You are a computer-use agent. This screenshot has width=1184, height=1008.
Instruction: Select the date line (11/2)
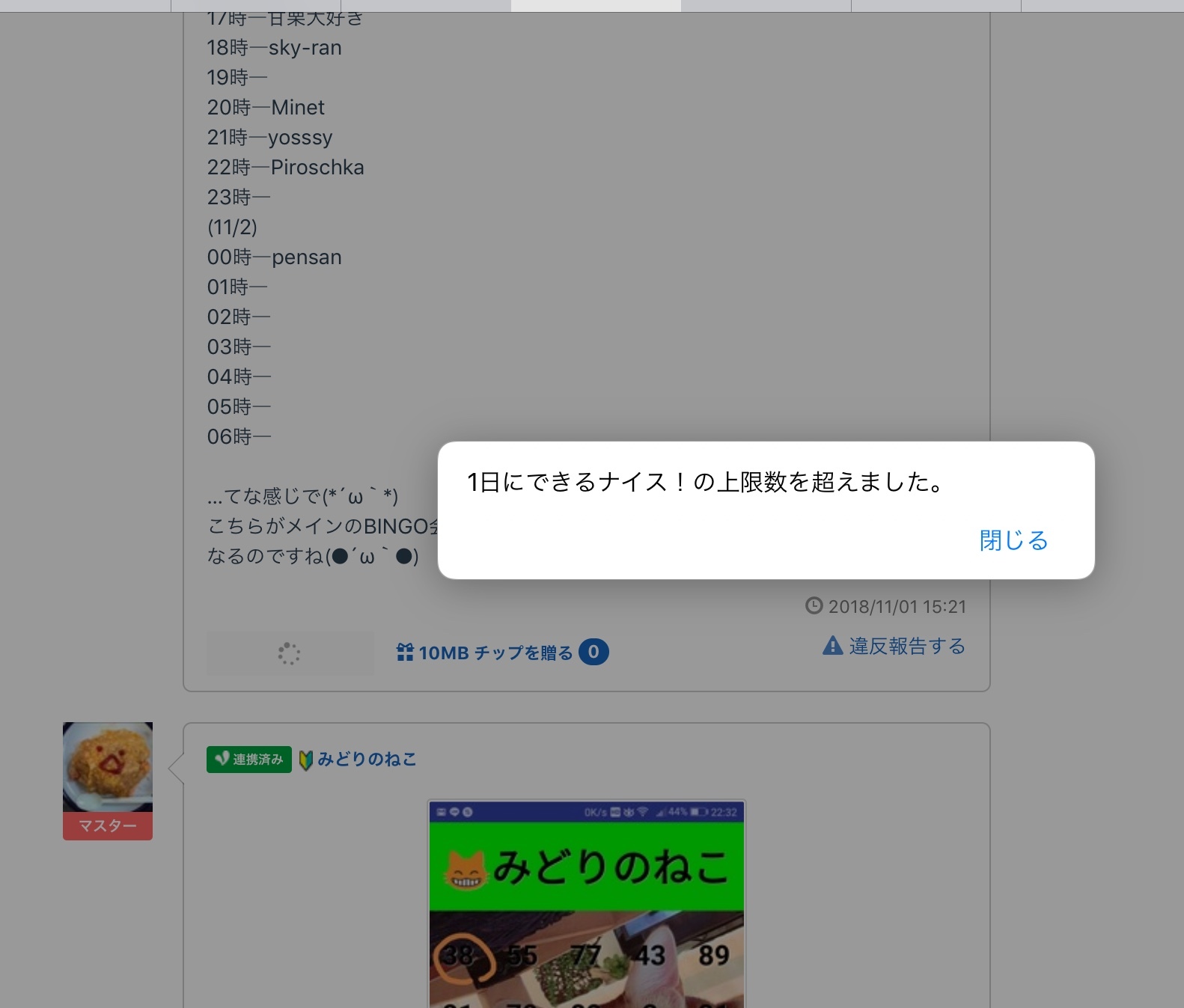click(232, 227)
